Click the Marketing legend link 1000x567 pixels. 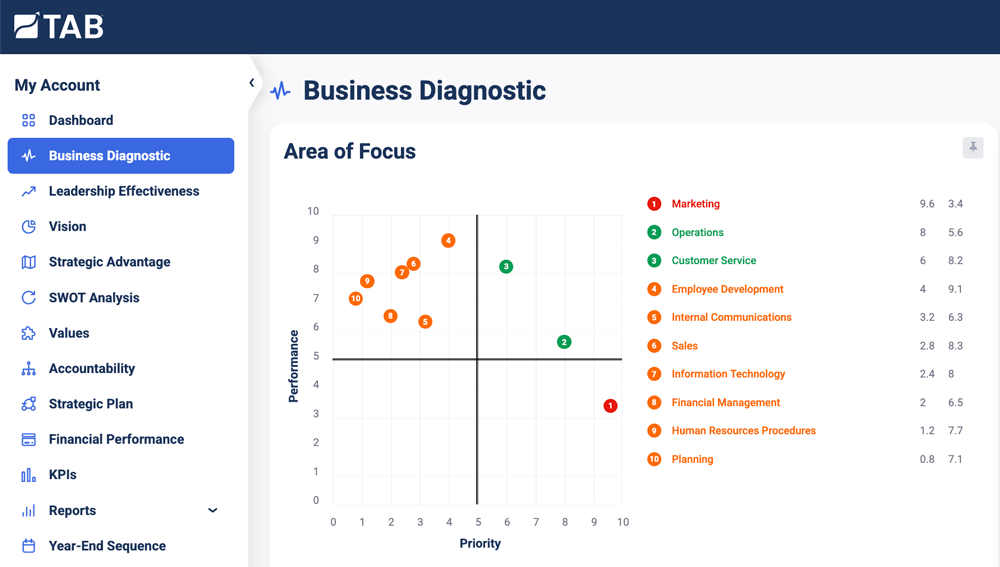pos(695,204)
